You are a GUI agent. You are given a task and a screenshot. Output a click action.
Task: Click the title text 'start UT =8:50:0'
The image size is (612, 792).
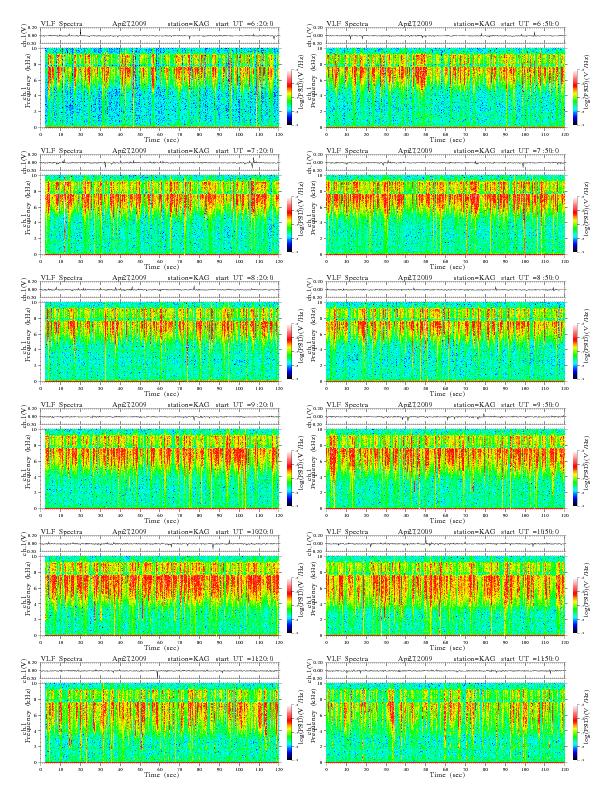pyautogui.click(x=530, y=278)
